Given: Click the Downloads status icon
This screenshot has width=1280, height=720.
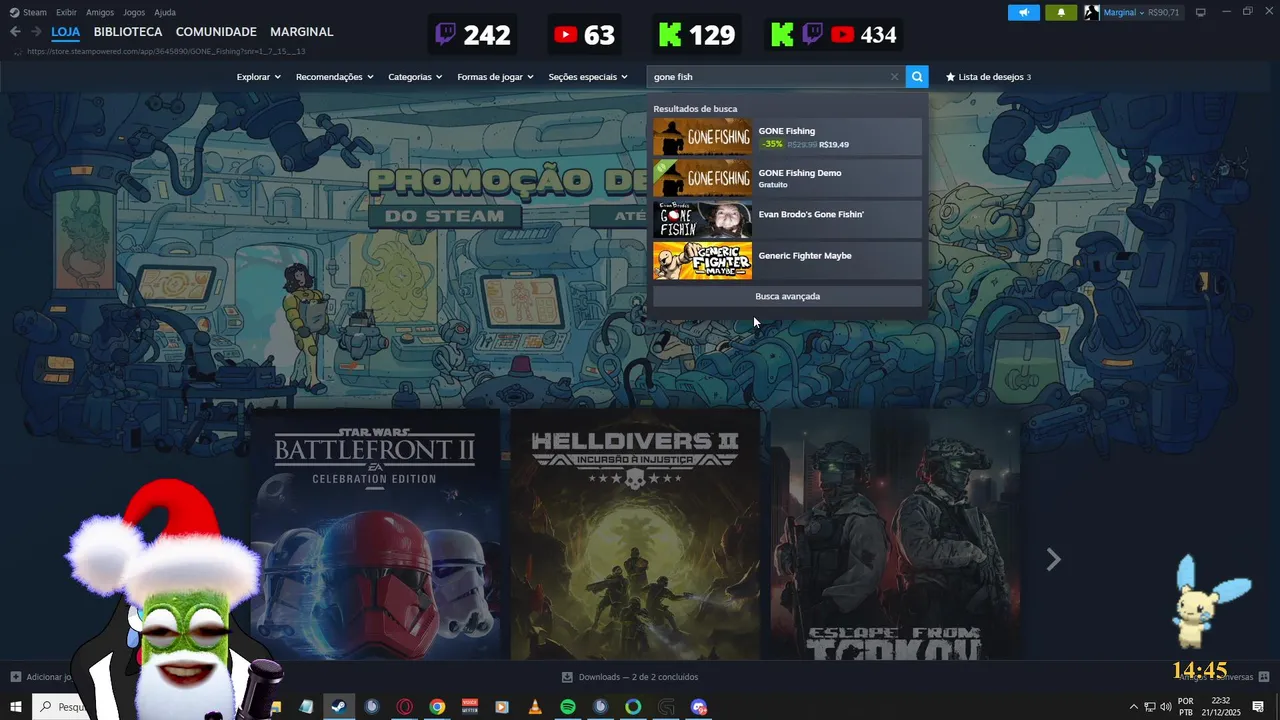Looking at the screenshot, I should [567, 677].
